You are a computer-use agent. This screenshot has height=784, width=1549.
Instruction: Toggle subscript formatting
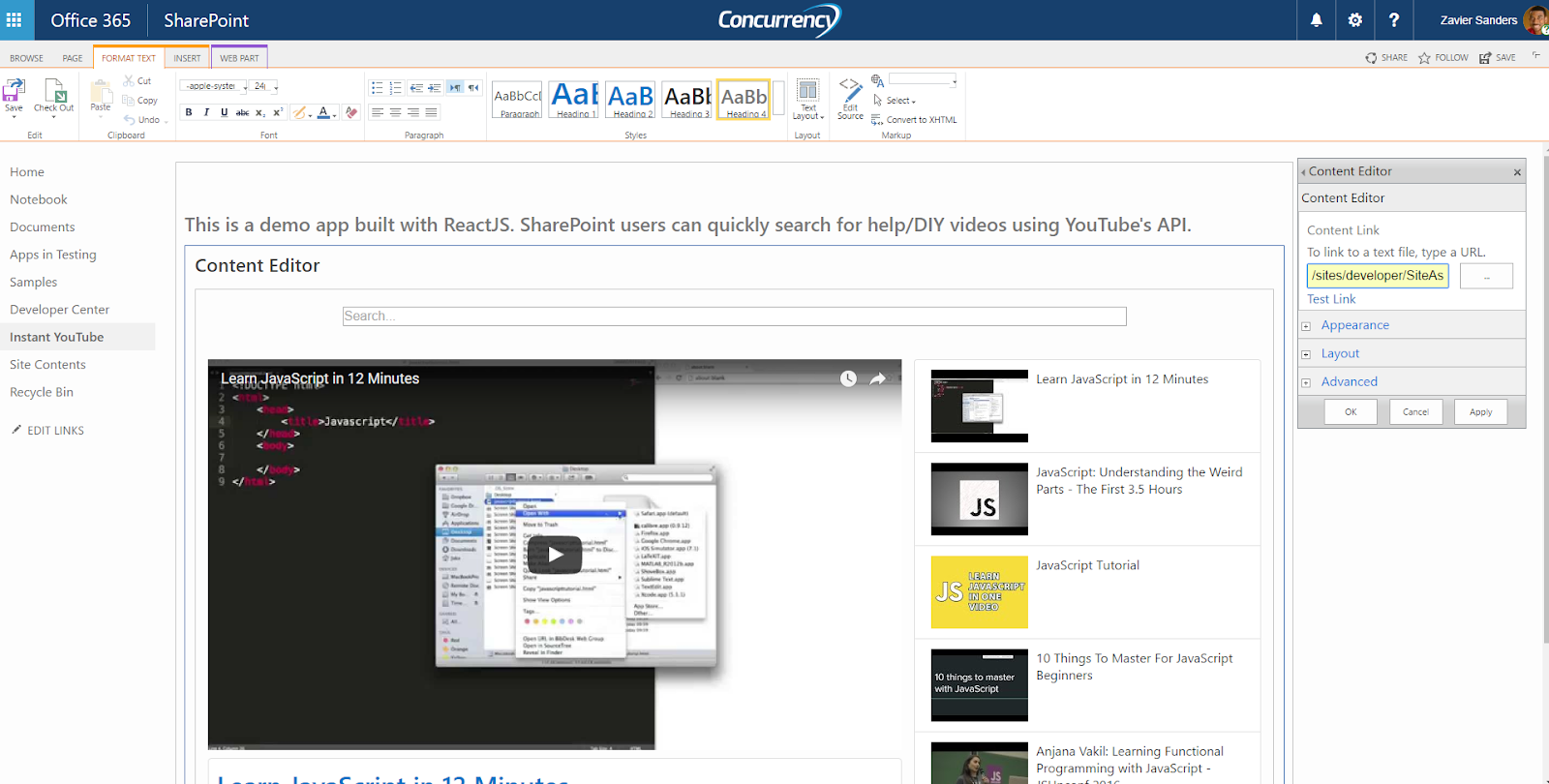pos(259,112)
